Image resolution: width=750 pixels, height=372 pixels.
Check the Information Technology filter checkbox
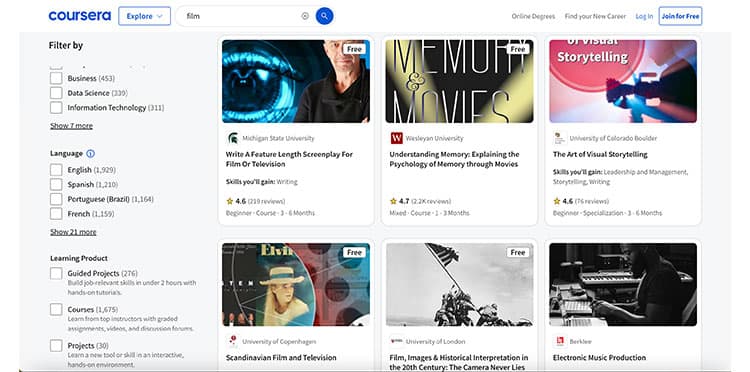(56, 108)
